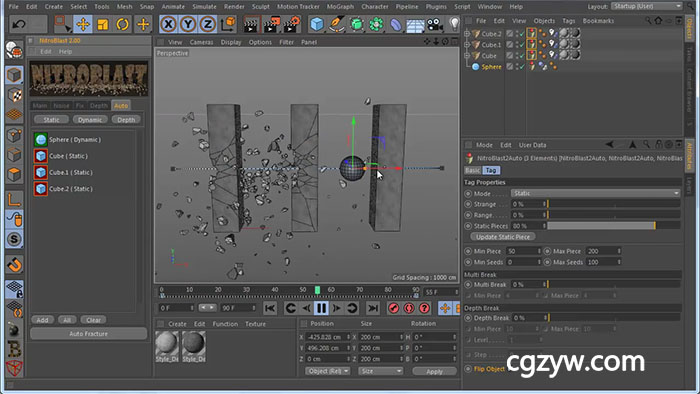Select Sphere (Dynamic) in NitroBlast list
Image resolution: width=700 pixels, height=394 pixels.
pyautogui.click(x=75, y=140)
